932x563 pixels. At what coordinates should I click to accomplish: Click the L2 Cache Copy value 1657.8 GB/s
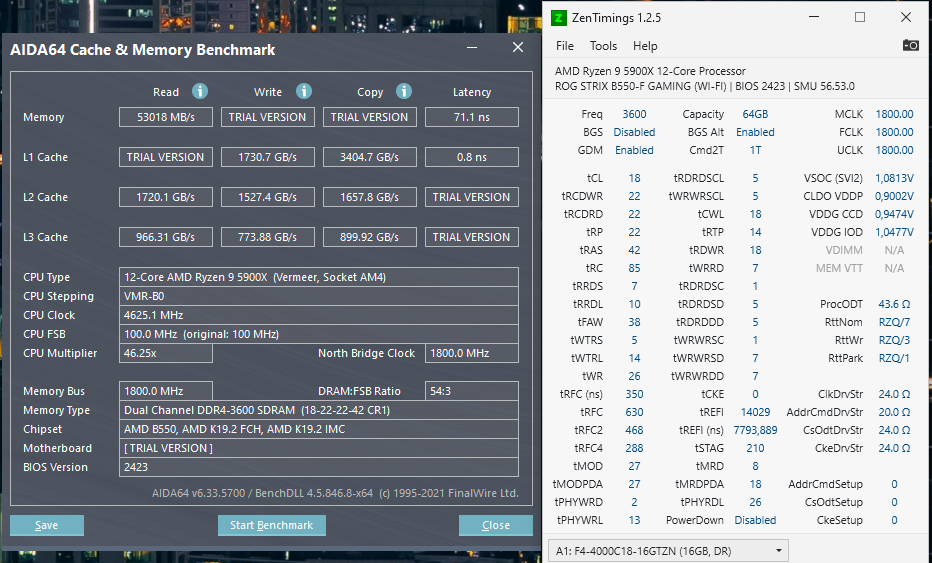pos(370,197)
